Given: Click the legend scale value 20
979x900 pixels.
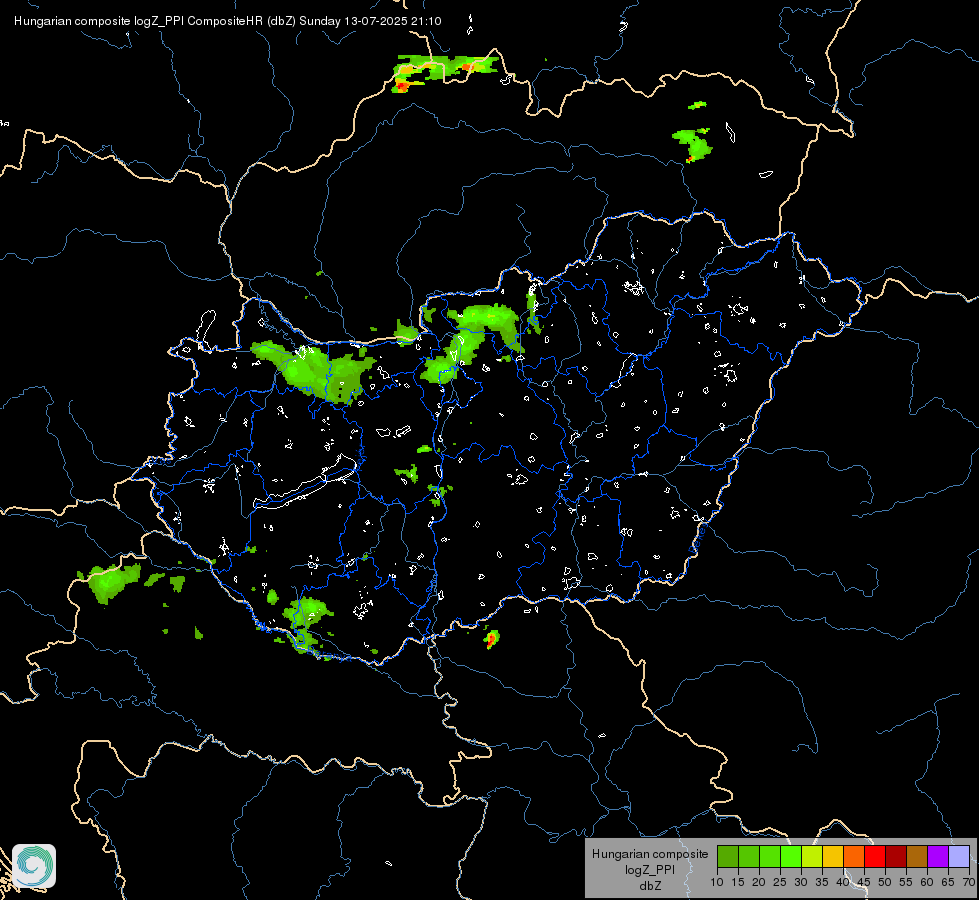Looking at the screenshot, I should click(x=759, y=883).
